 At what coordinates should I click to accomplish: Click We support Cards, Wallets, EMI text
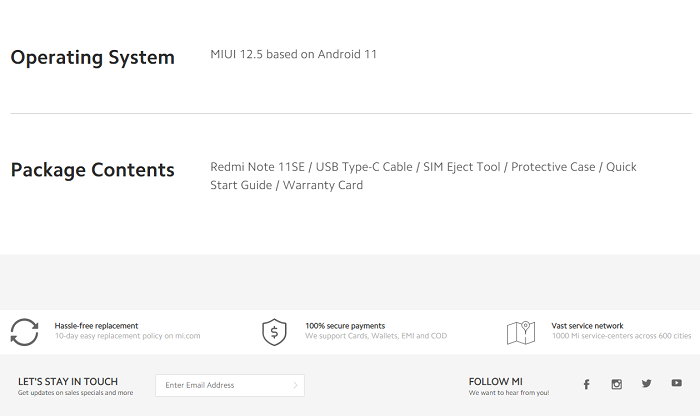[376, 336]
